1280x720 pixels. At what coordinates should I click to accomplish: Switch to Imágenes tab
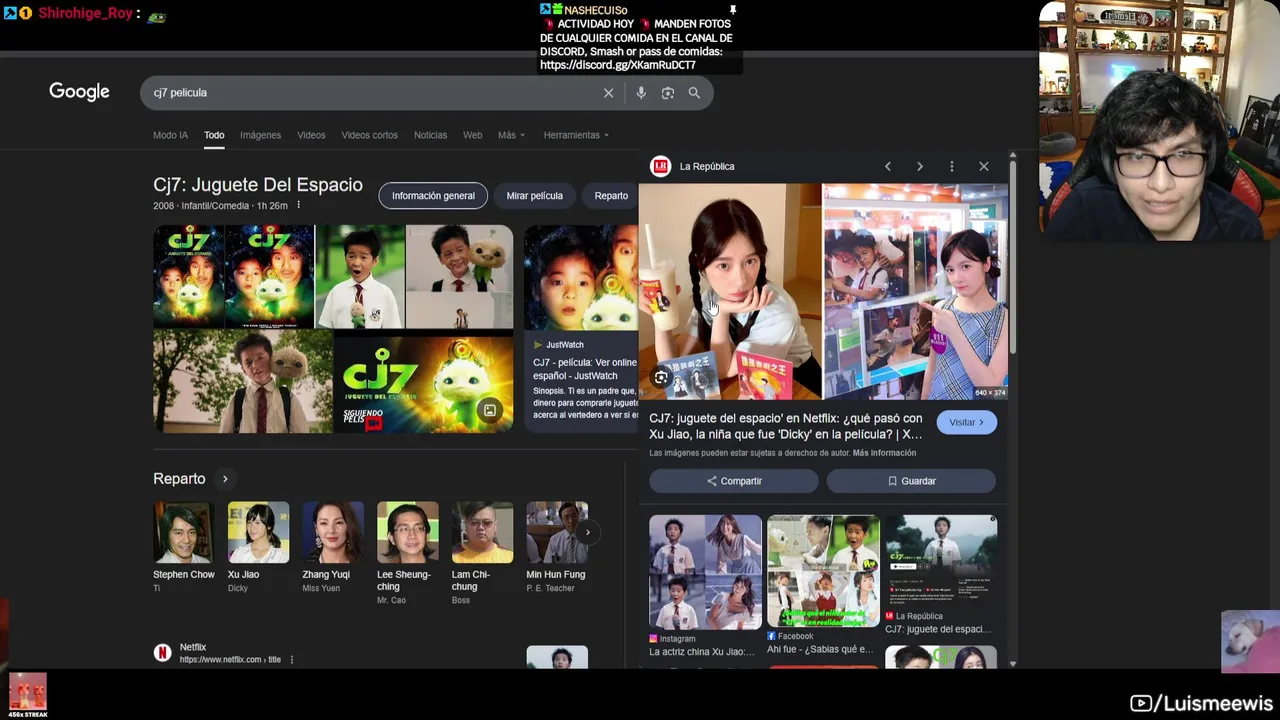click(x=260, y=135)
